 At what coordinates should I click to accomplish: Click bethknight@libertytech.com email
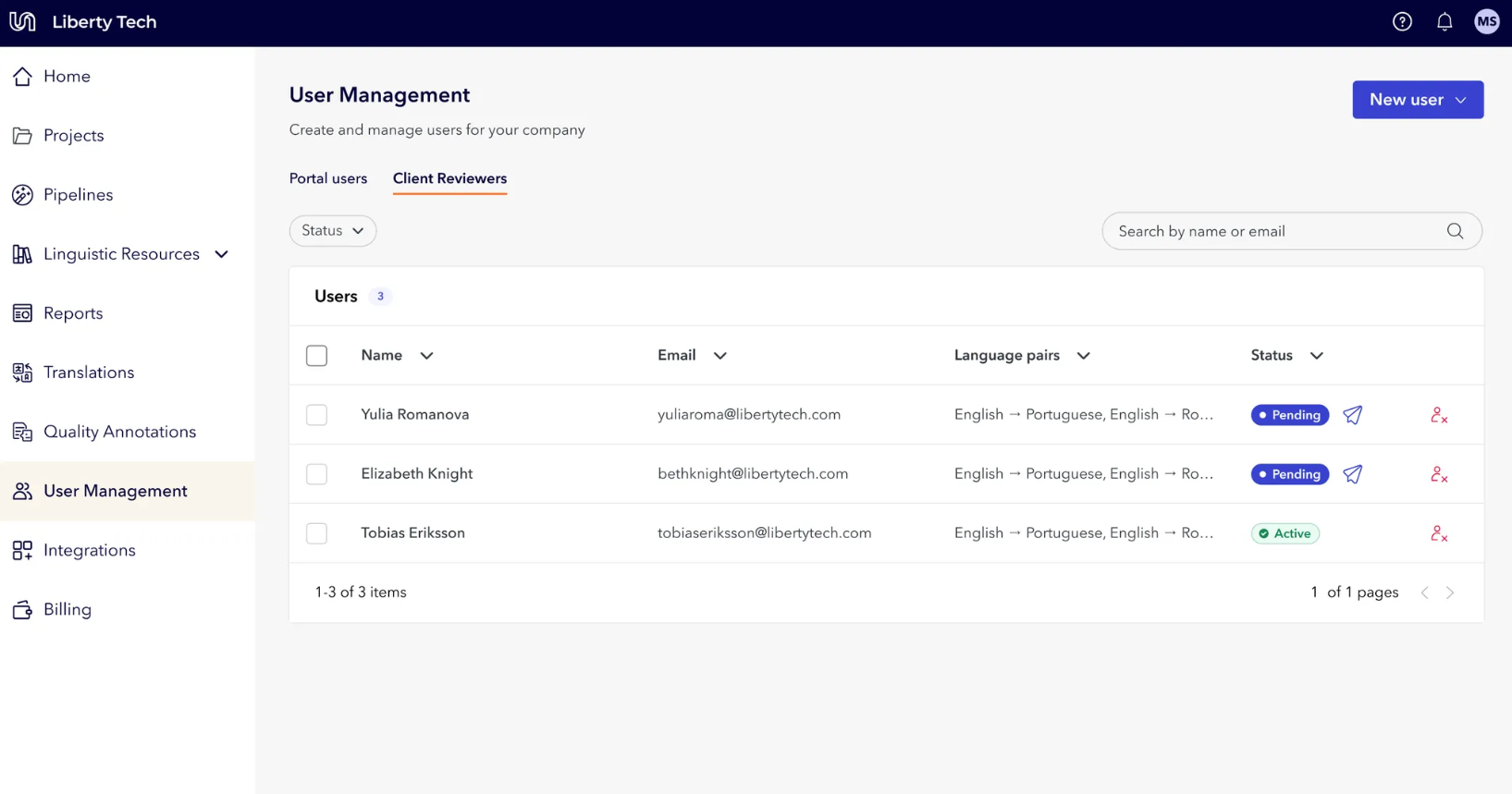[753, 473]
